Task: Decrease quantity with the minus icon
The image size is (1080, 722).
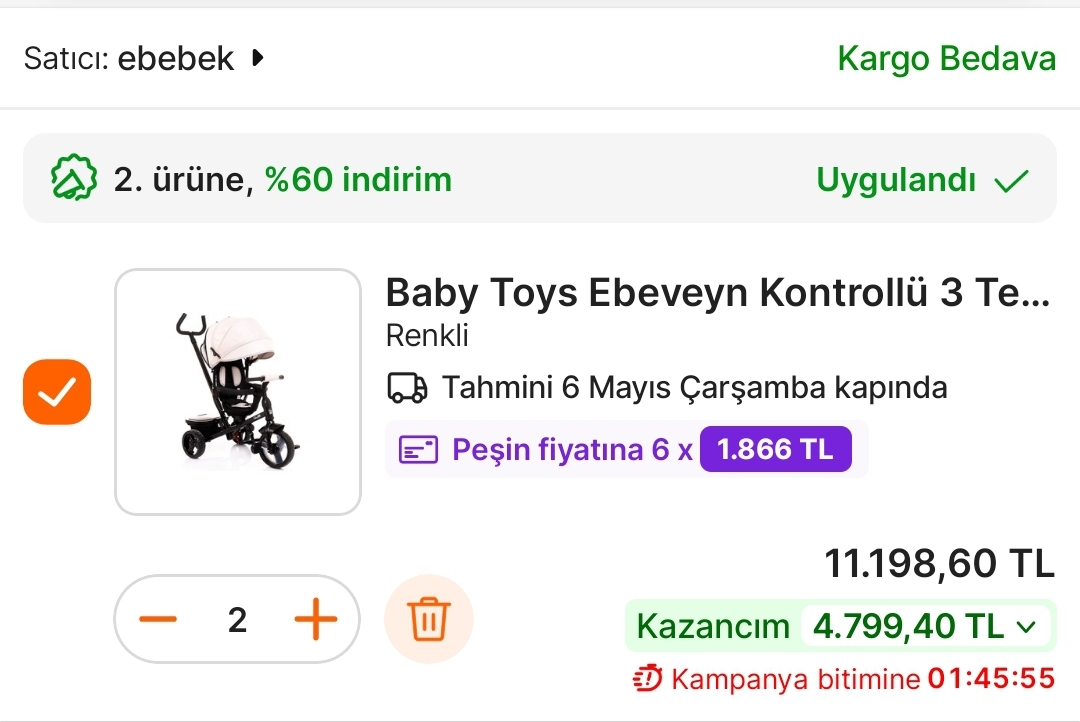Action: pyautogui.click(x=158, y=620)
